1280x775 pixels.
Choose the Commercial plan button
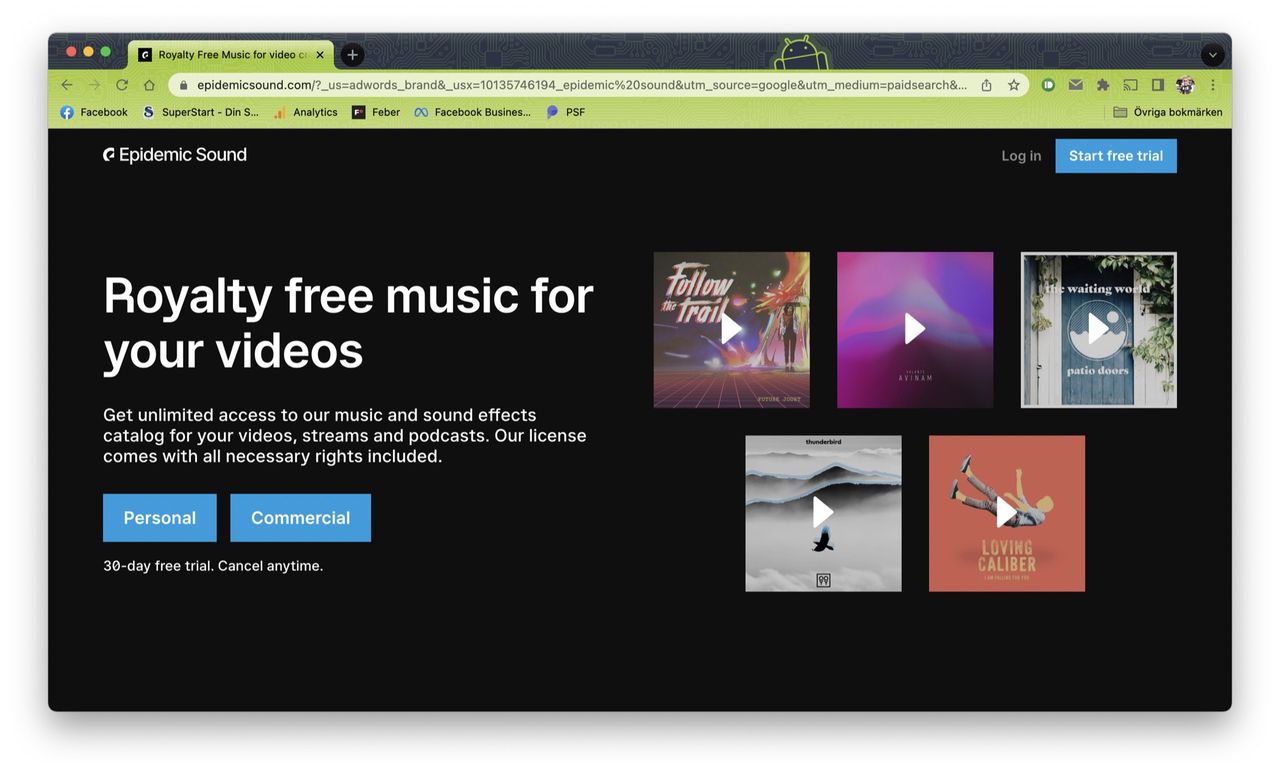click(300, 518)
